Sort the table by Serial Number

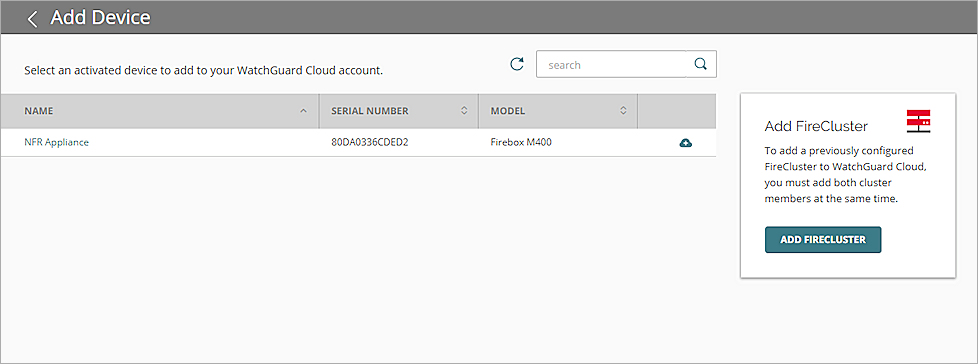[399, 111]
